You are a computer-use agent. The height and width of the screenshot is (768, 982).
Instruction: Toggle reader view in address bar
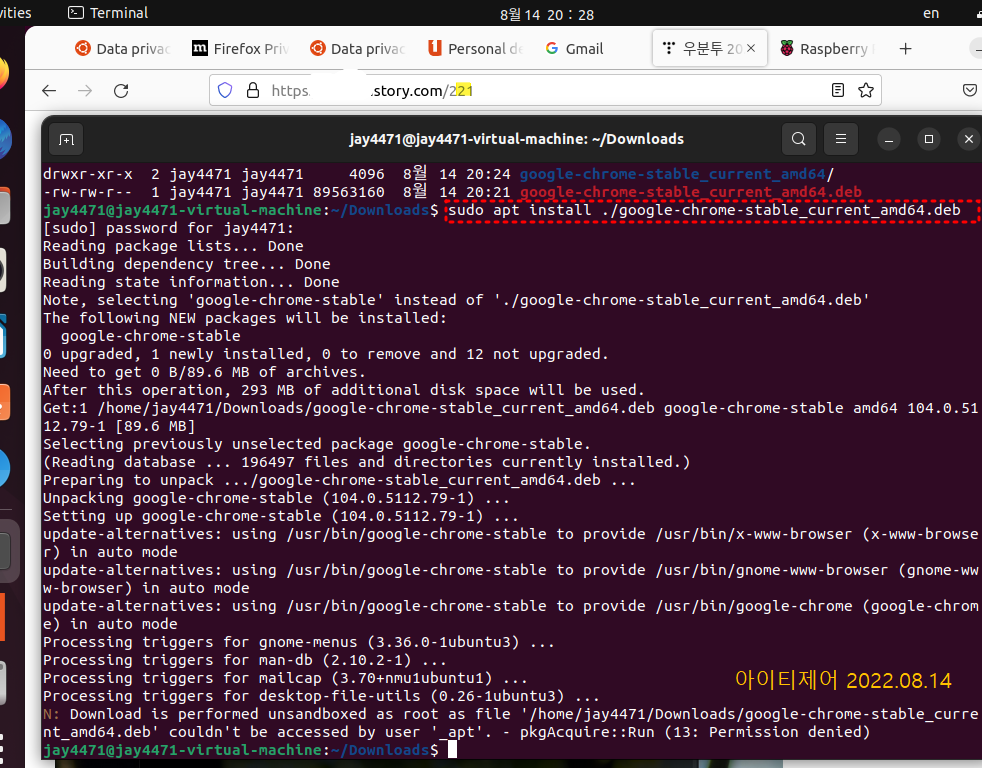pyautogui.click(x=838, y=90)
